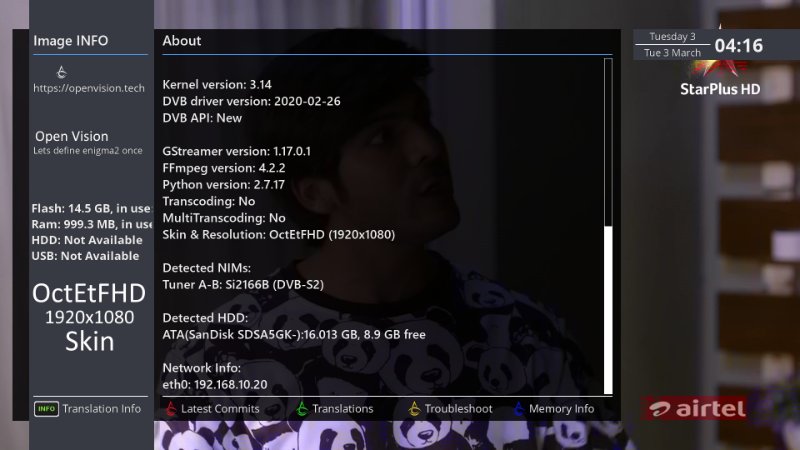
Task: Select the About heading
Action: [x=182, y=41]
